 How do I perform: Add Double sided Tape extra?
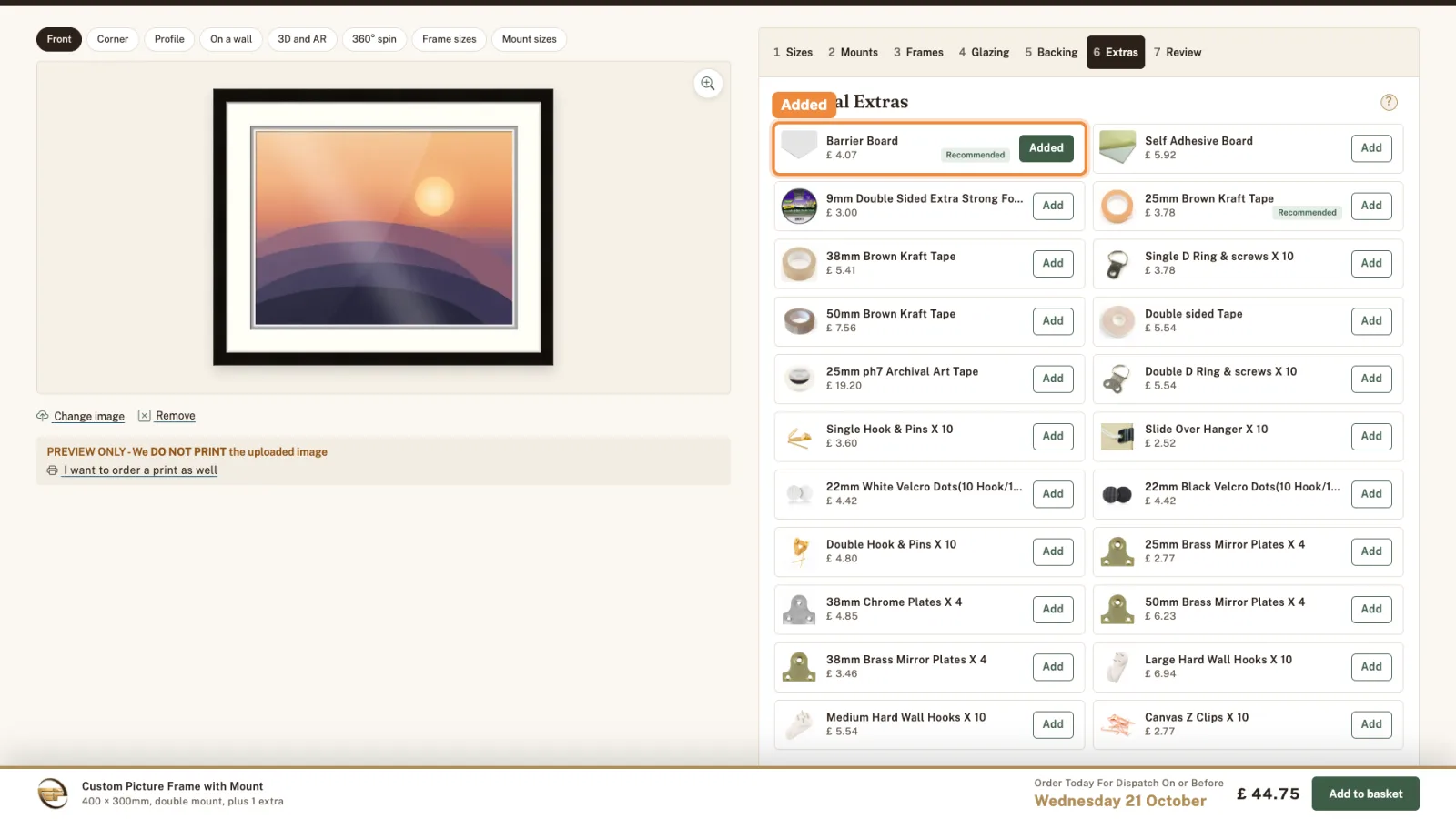[1371, 321]
